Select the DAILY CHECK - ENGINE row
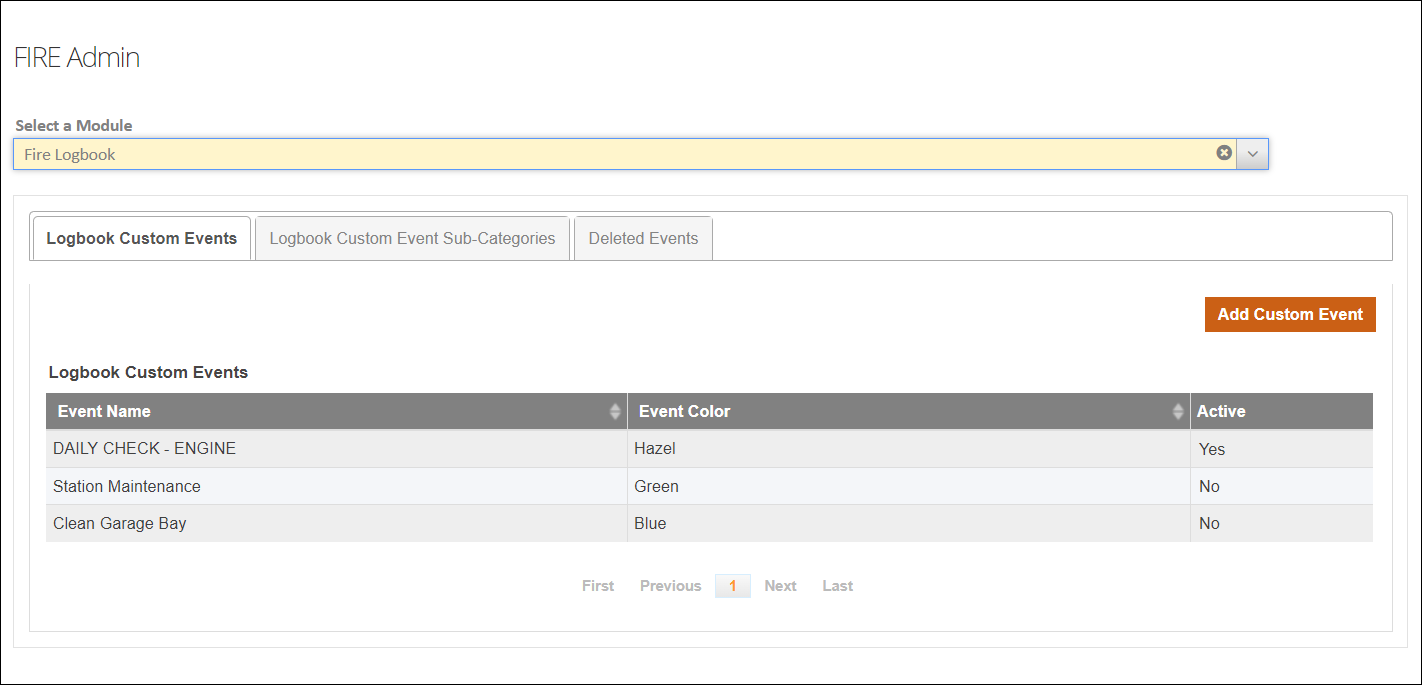1422x685 pixels. 145,449
